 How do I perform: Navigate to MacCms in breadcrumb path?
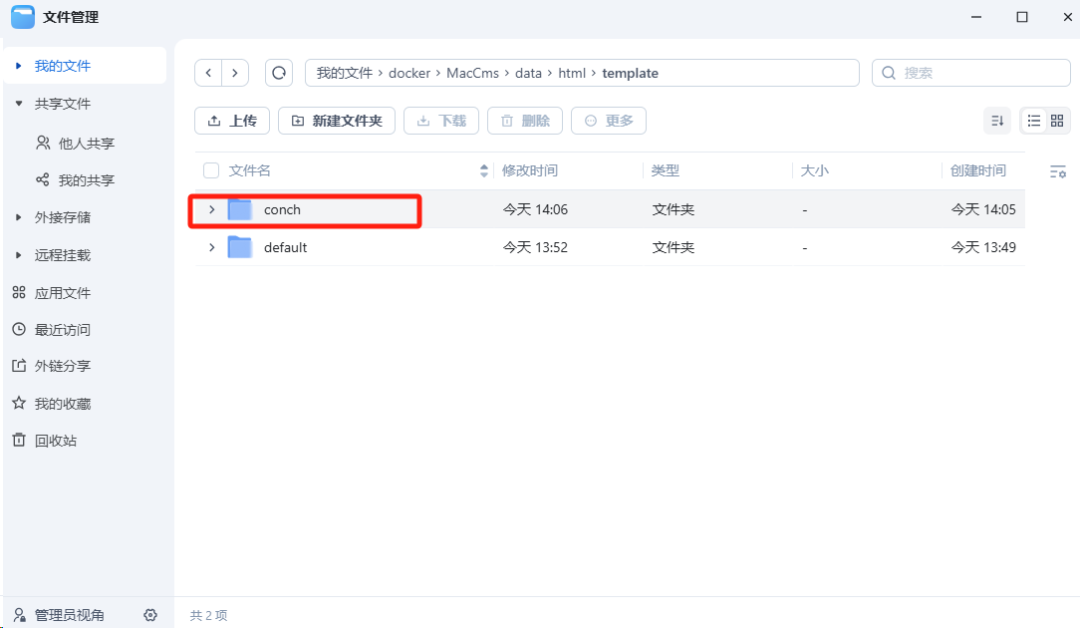click(472, 73)
